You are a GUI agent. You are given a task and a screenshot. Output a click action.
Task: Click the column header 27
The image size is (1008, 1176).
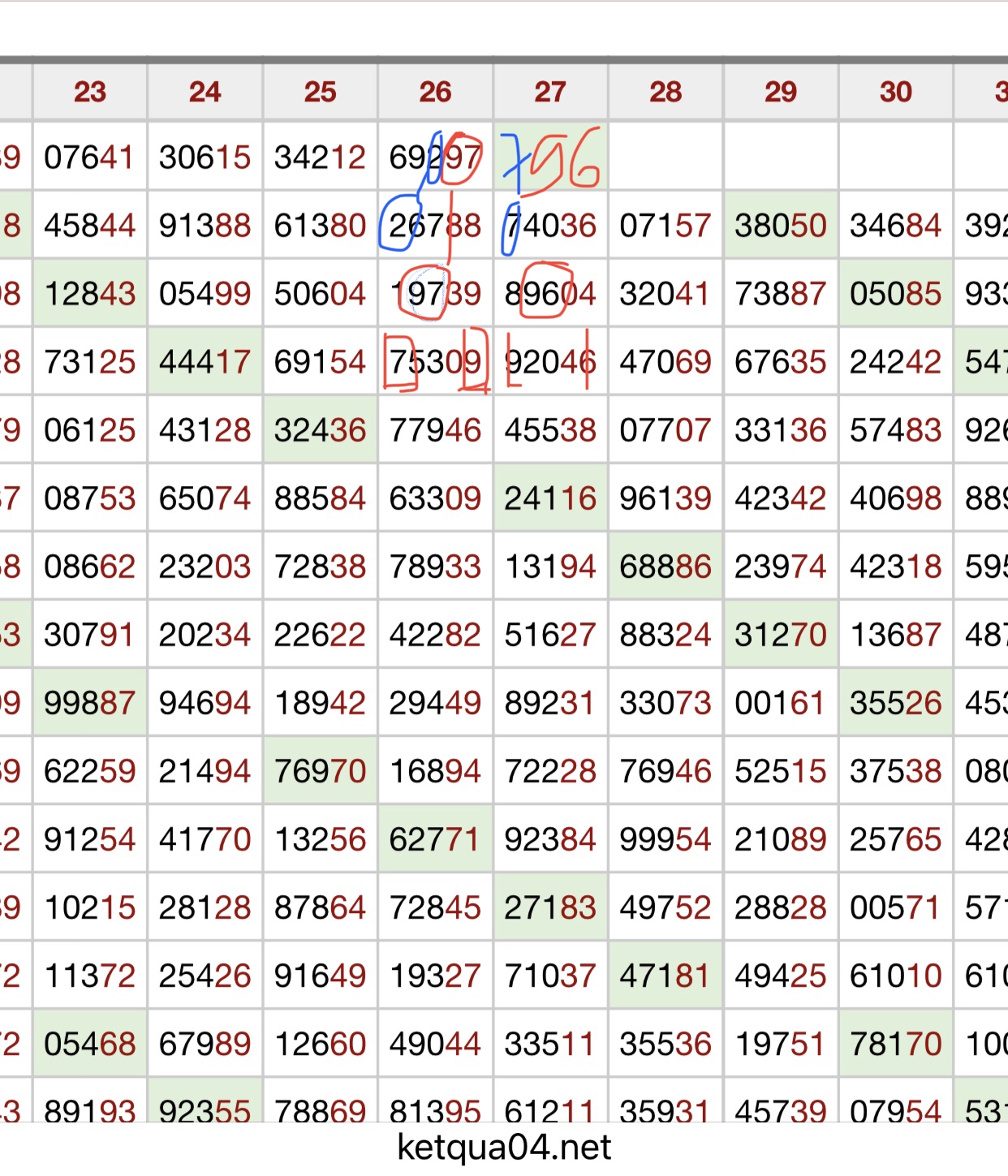click(550, 92)
